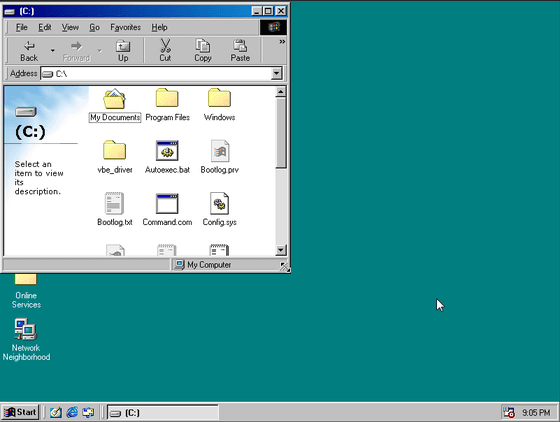Screen dimensions: 560x422
Task: Minimize the (C:) window
Action: [x=256, y=11]
